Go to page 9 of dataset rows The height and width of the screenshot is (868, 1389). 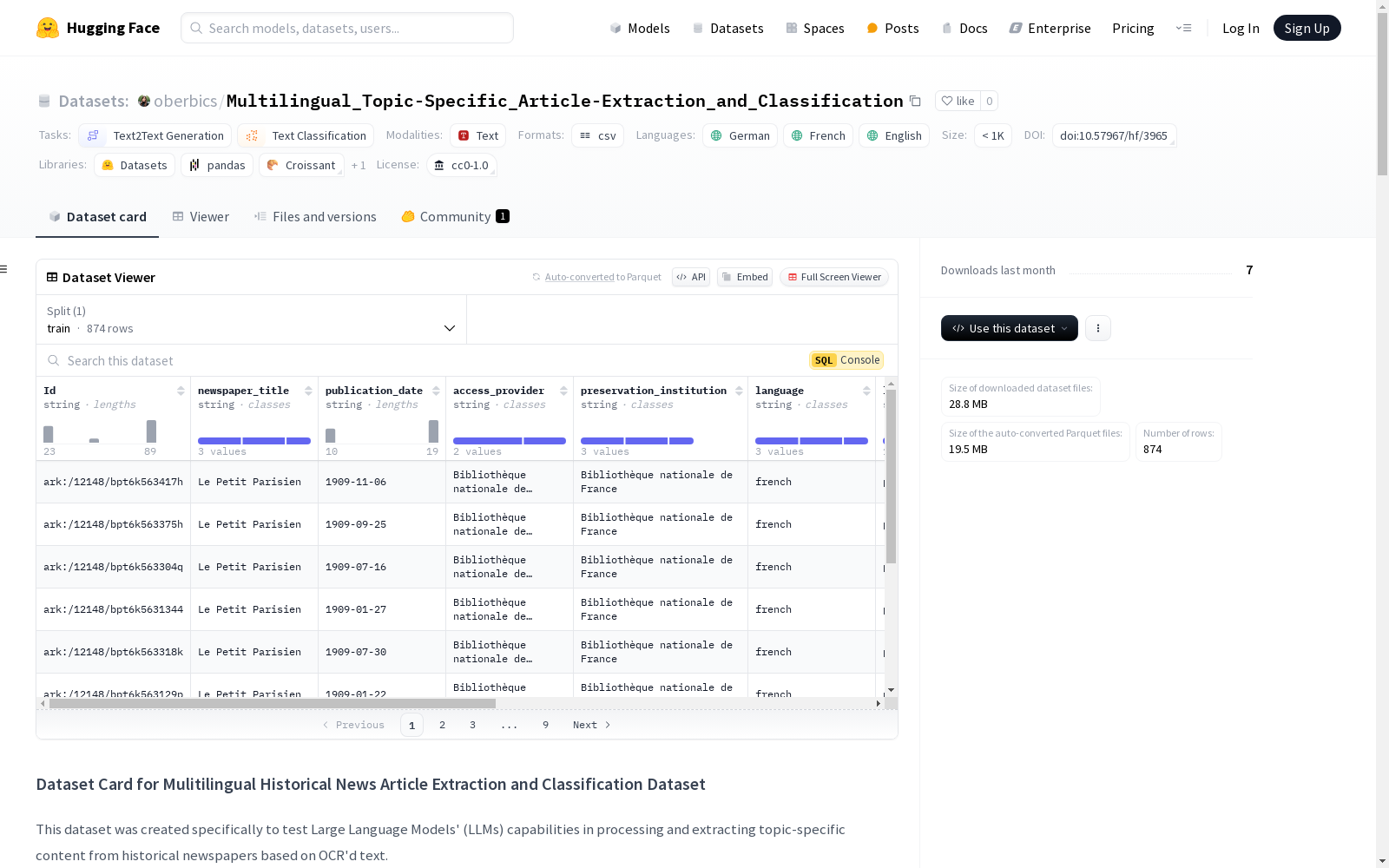point(546,725)
